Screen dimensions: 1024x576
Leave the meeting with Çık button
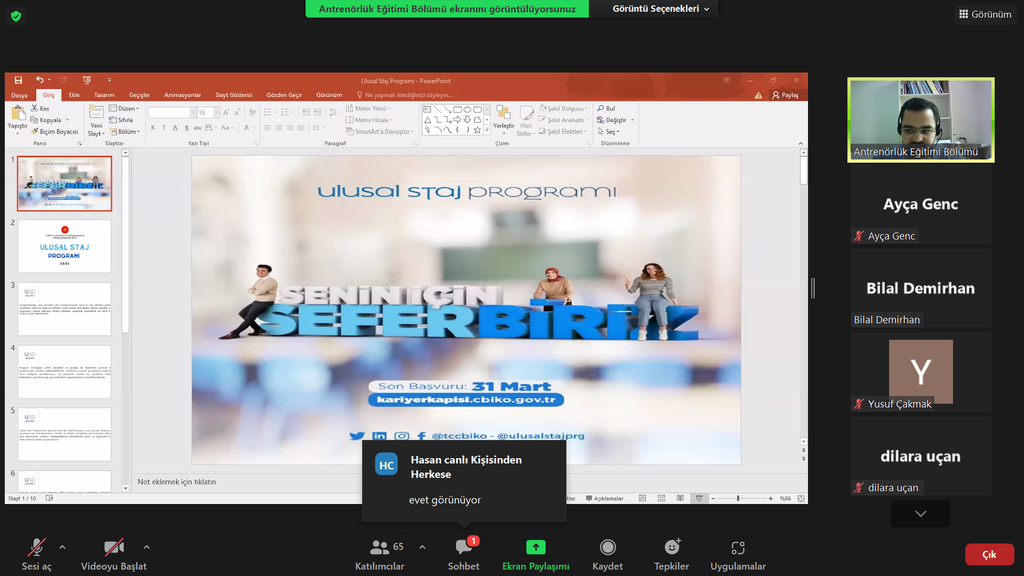point(988,554)
